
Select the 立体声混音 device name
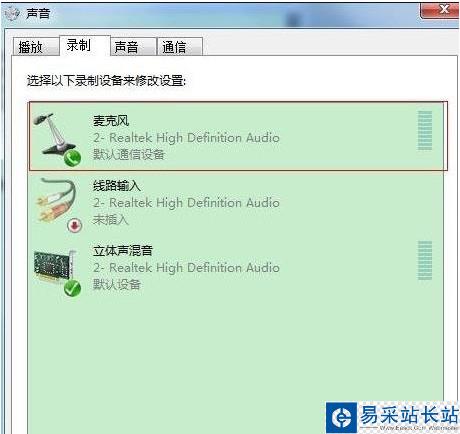coord(123,250)
